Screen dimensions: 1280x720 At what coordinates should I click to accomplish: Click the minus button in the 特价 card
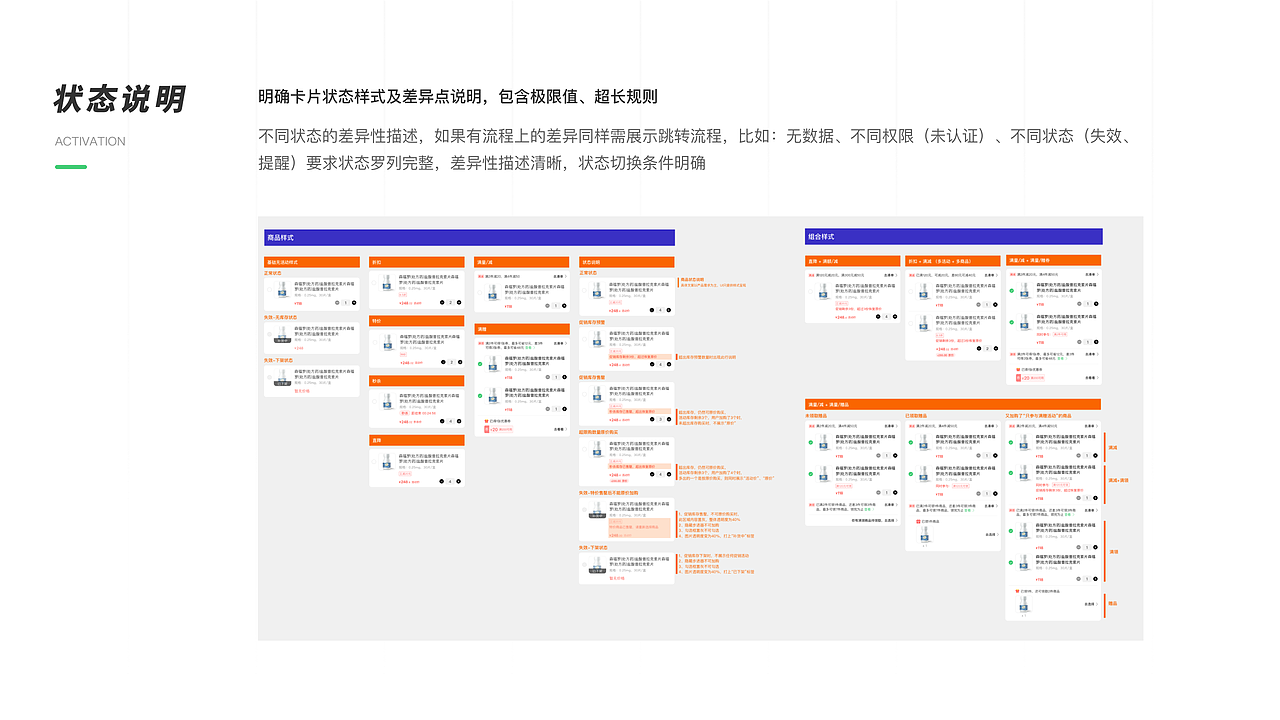coord(443,362)
